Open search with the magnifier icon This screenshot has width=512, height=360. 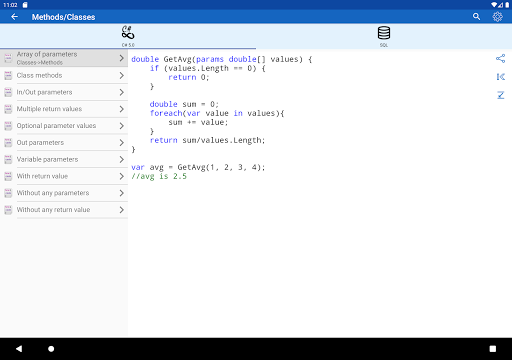476,17
